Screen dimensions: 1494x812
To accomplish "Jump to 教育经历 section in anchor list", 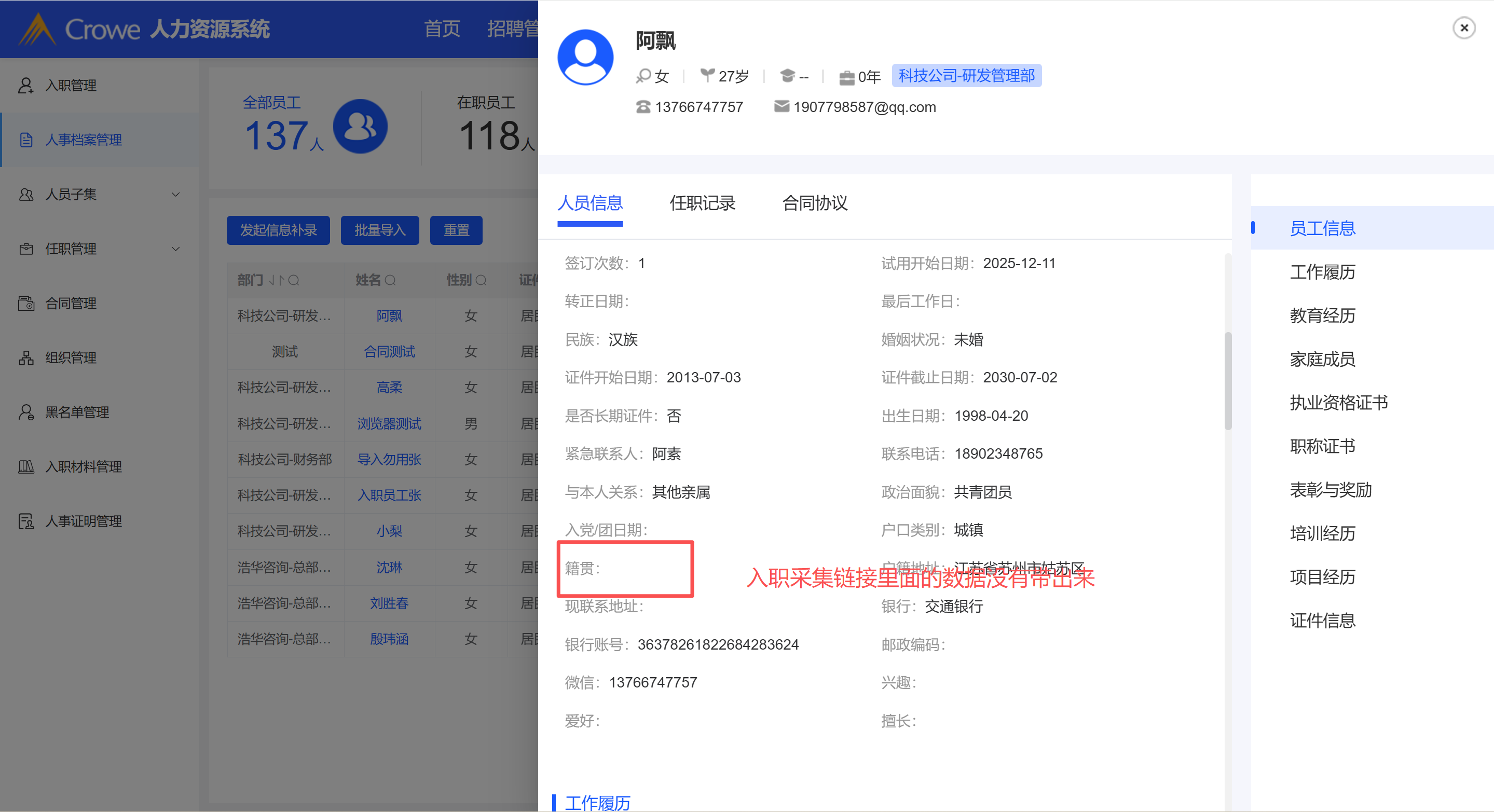I will tap(1322, 315).
